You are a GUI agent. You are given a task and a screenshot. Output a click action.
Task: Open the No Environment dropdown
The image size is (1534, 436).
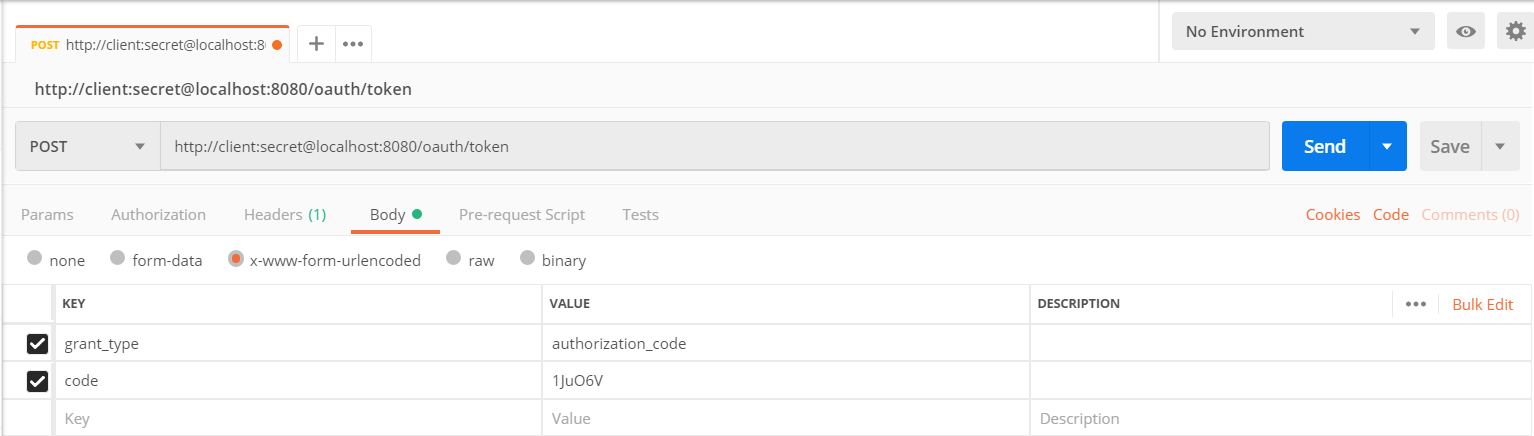[x=1302, y=31]
